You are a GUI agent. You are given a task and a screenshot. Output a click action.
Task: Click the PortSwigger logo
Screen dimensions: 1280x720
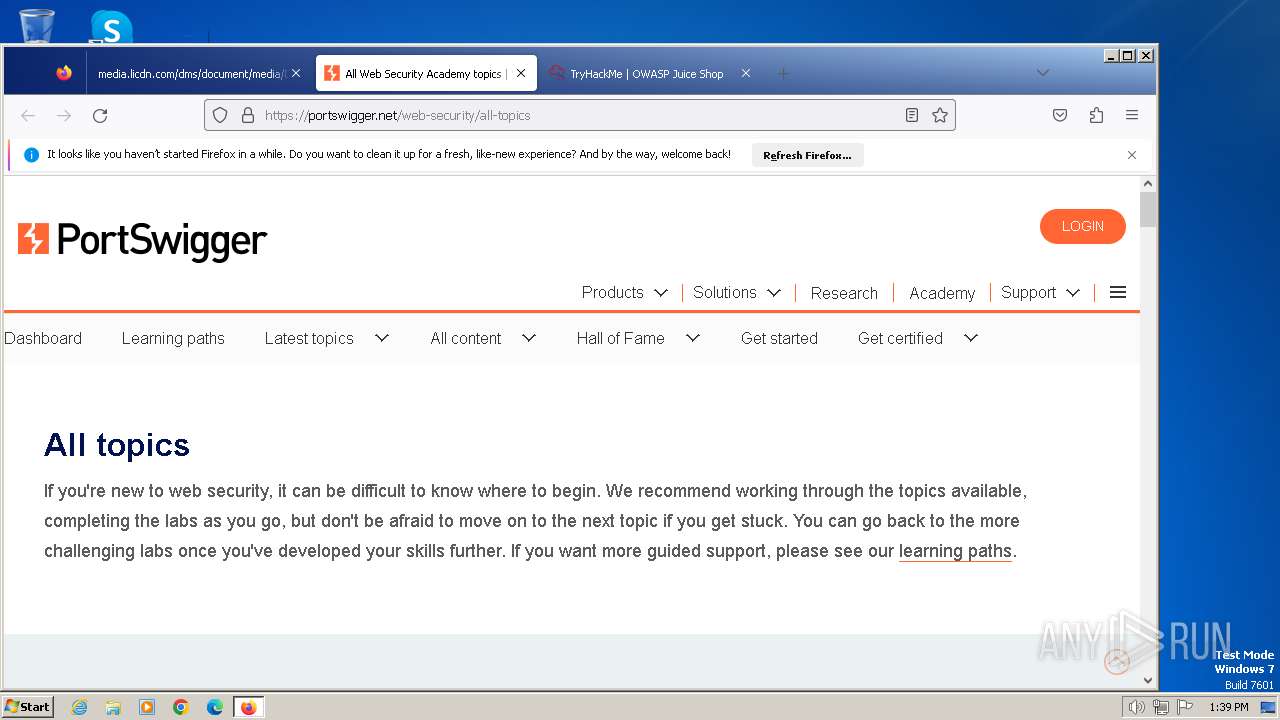tap(142, 240)
